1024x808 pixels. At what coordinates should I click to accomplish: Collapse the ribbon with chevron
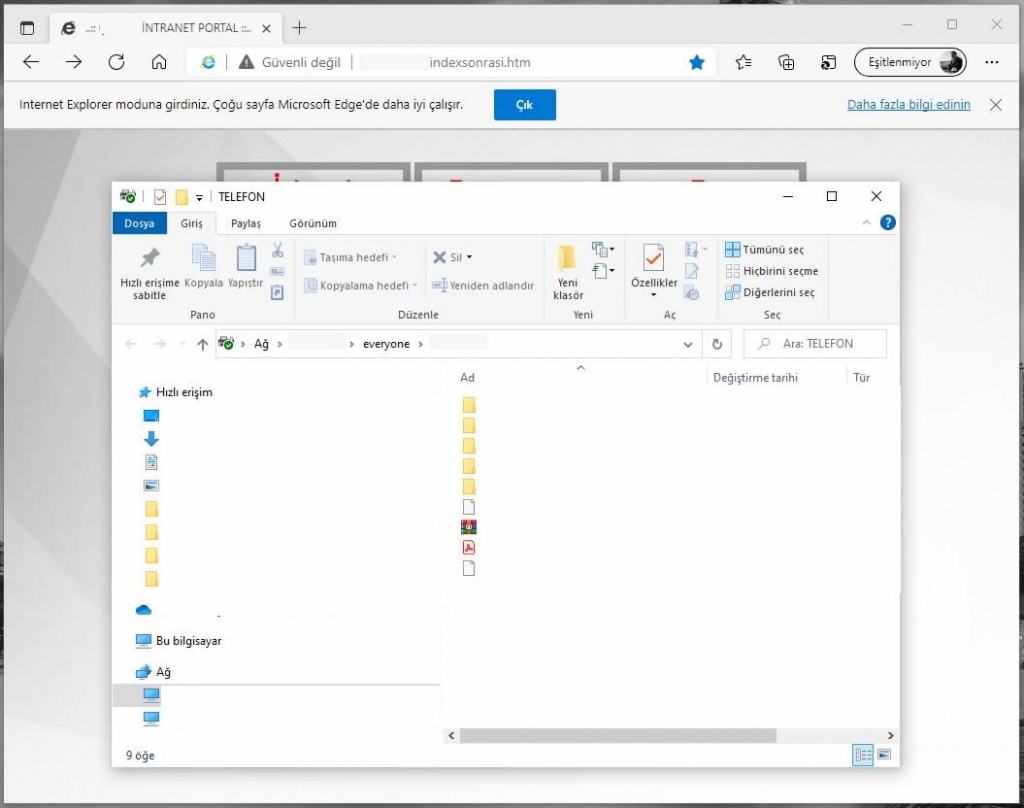pos(866,223)
